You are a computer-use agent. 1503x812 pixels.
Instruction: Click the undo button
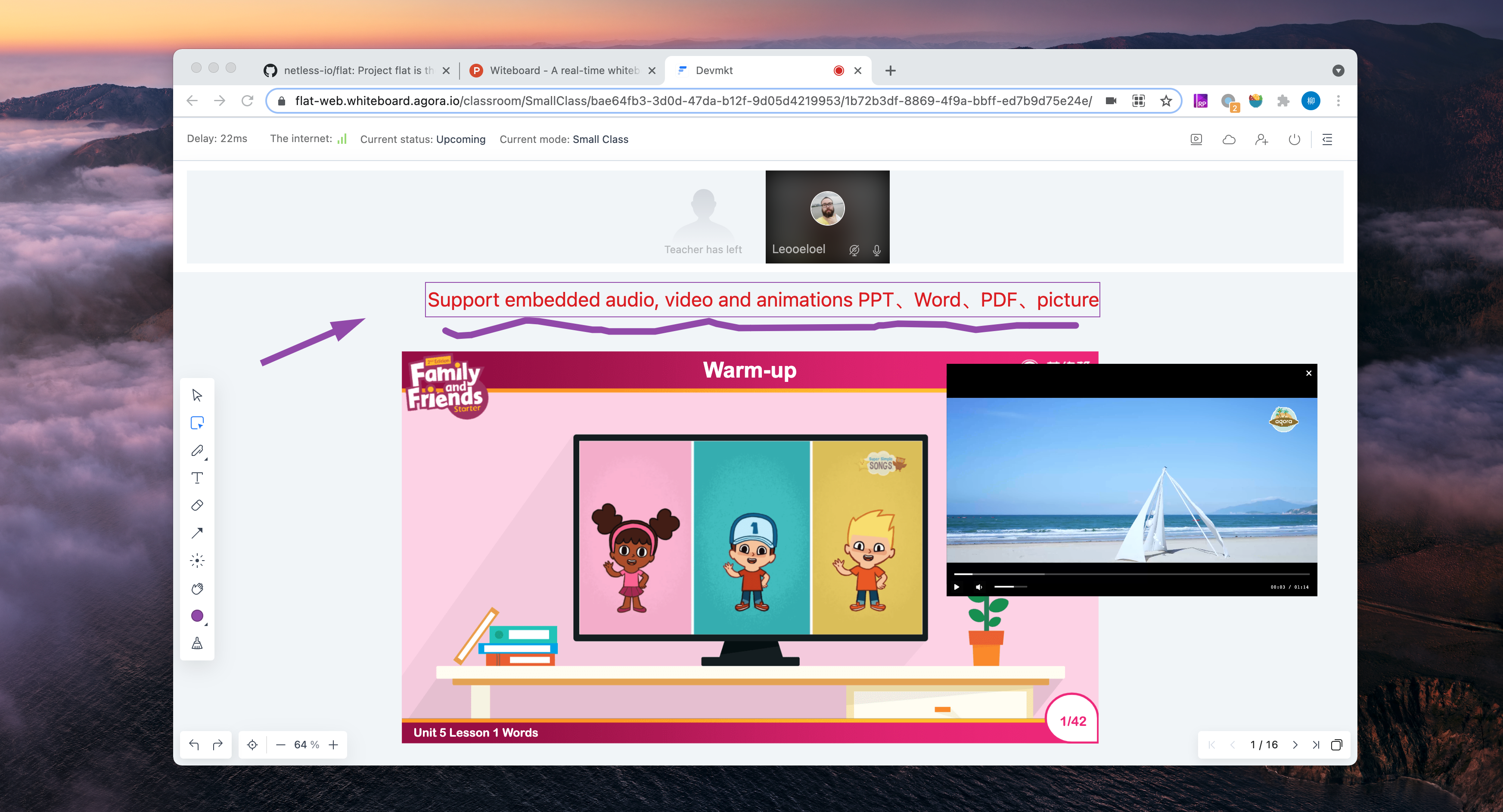[194, 744]
